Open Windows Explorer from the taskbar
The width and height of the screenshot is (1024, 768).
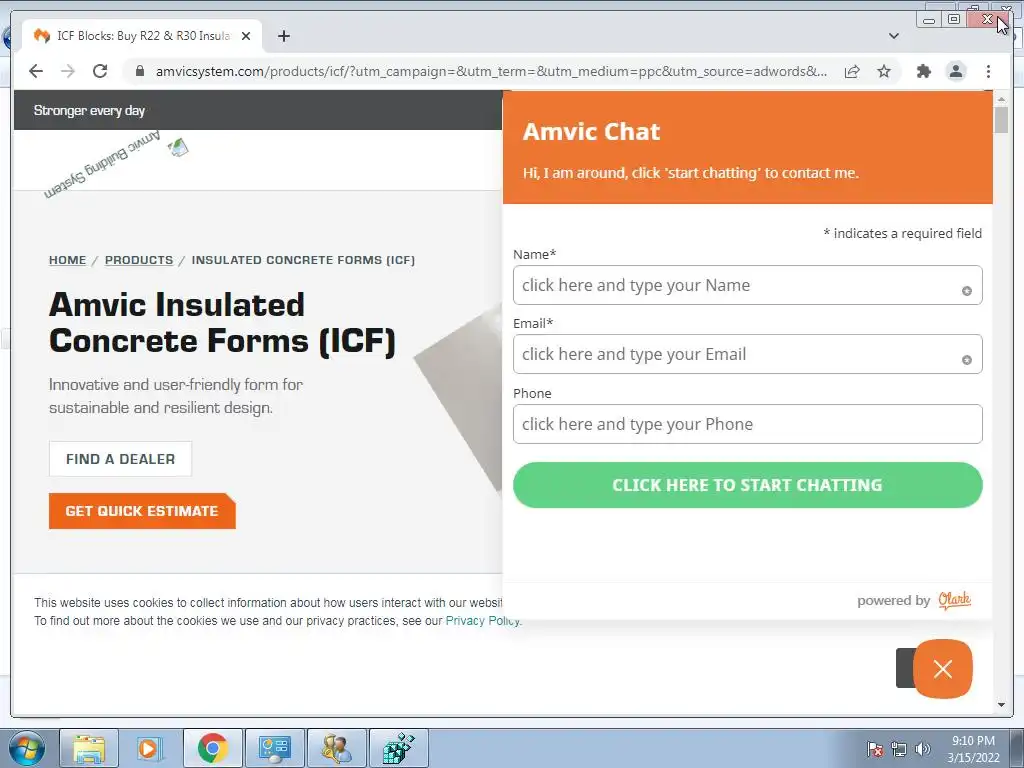point(89,748)
